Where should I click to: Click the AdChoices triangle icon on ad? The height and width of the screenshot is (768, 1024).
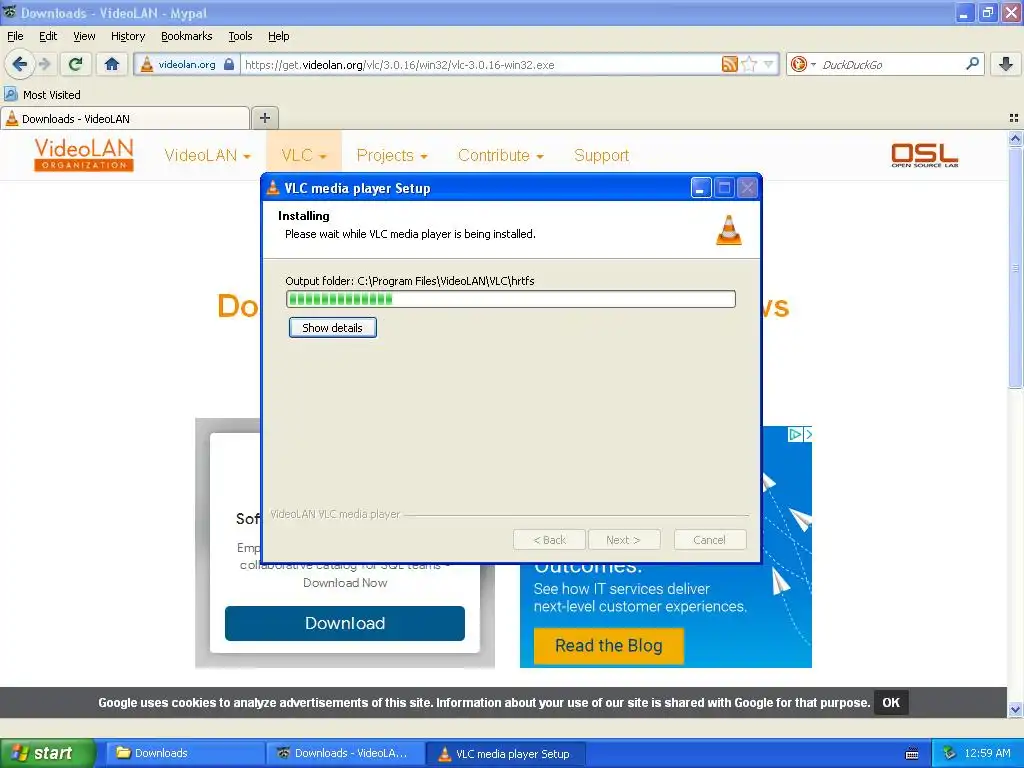pos(795,434)
